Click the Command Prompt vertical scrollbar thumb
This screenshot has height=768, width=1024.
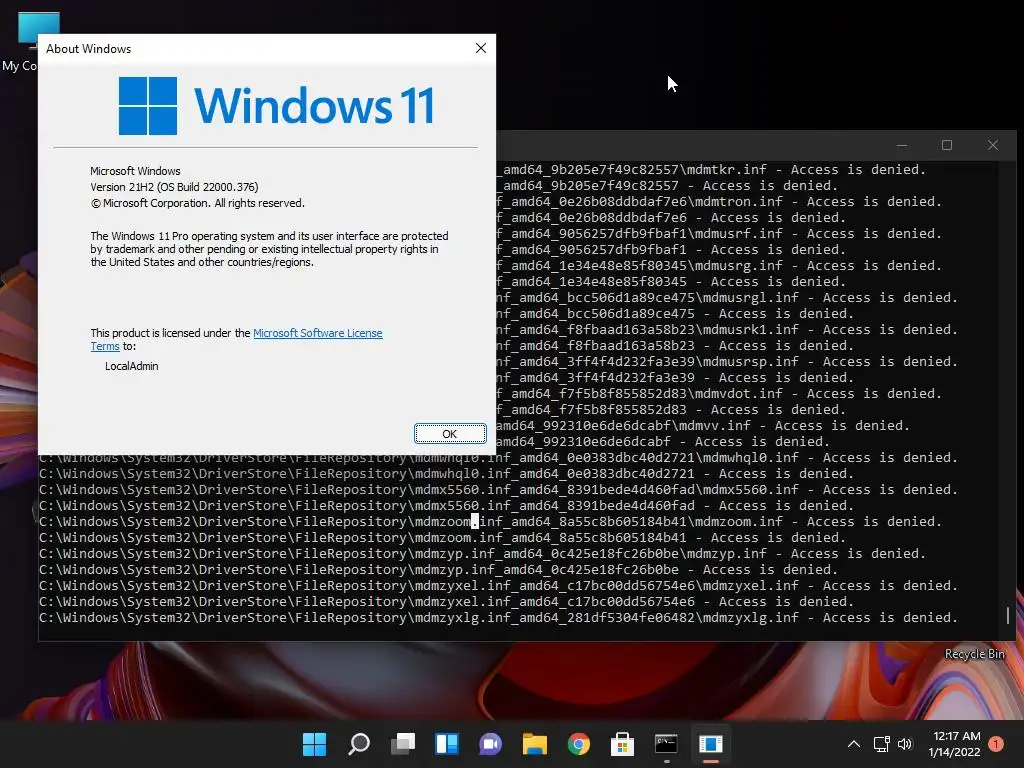pyautogui.click(x=1008, y=615)
